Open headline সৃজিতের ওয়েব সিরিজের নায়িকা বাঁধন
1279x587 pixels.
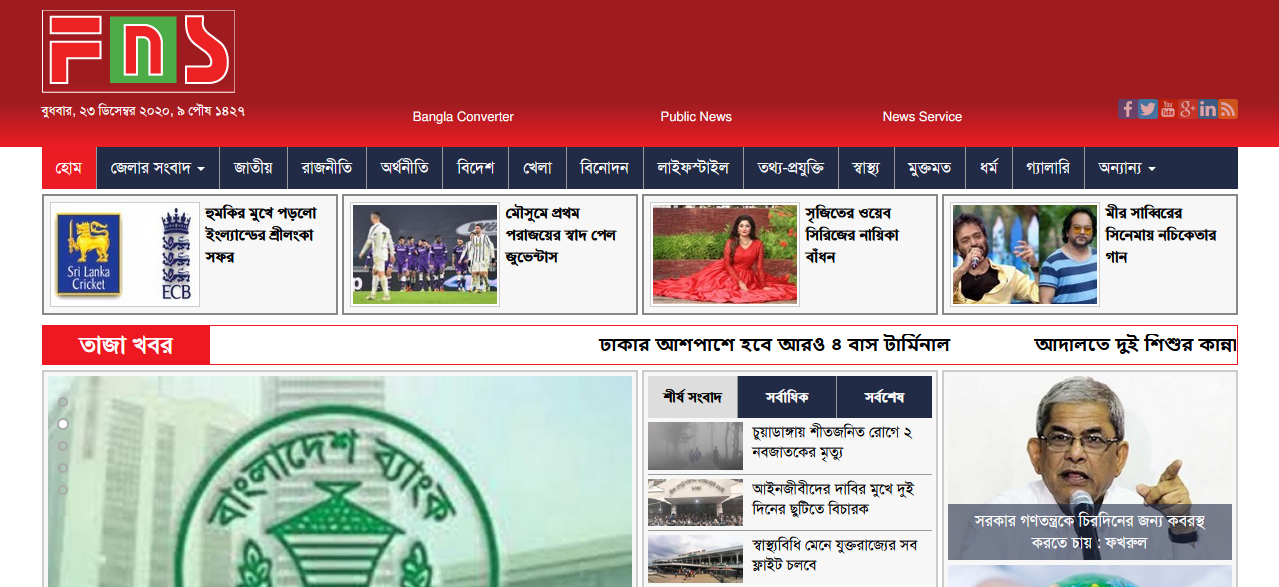coord(852,235)
